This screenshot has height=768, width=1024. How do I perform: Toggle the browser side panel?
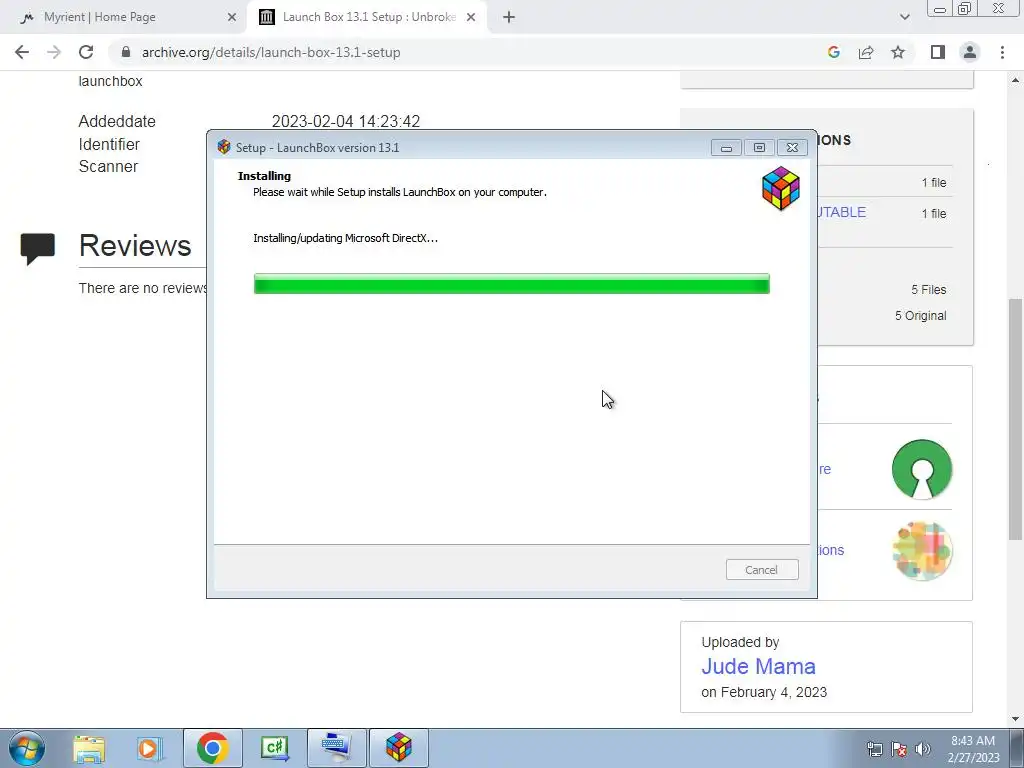click(x=938, y=52)
